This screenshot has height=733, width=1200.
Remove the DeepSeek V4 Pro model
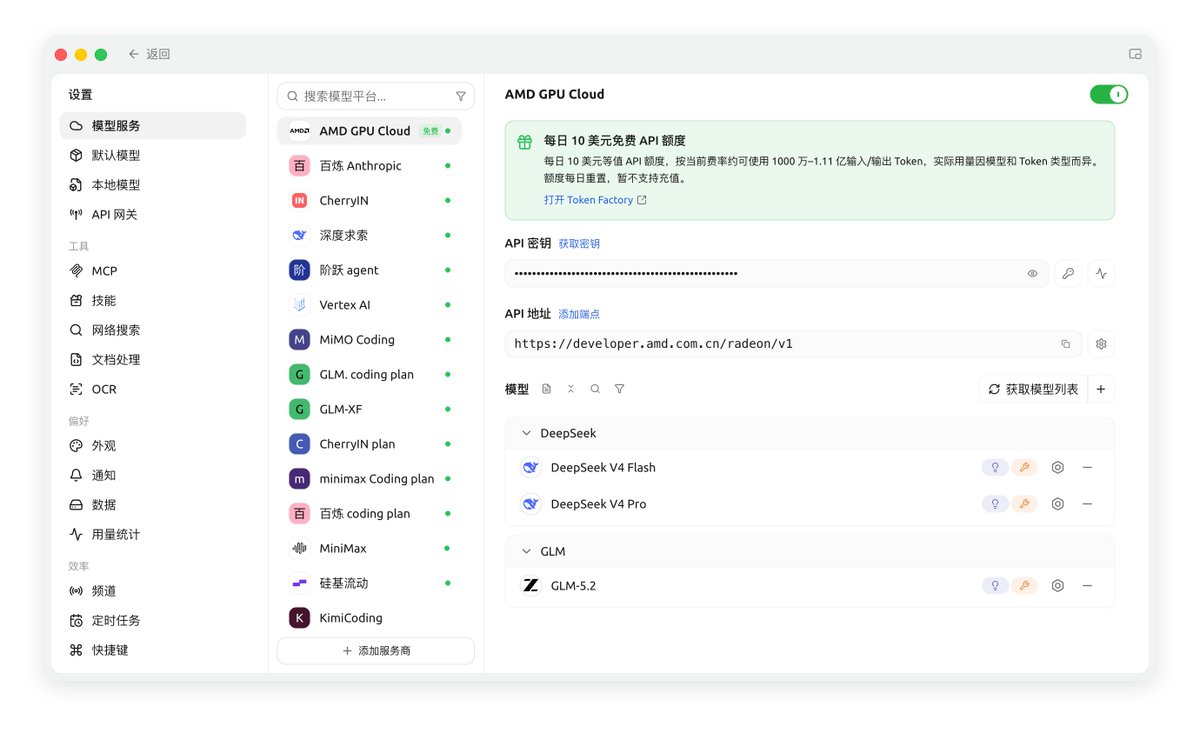coord(1087,504)
